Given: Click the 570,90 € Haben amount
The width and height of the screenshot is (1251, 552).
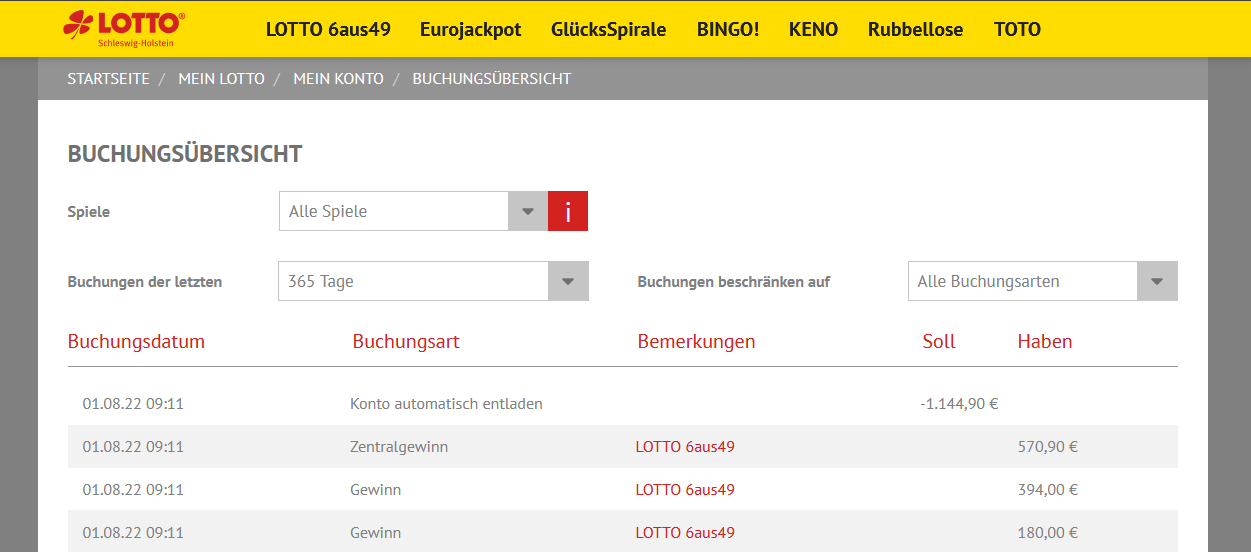Looking at the screenshot, I should (1048, 447).
